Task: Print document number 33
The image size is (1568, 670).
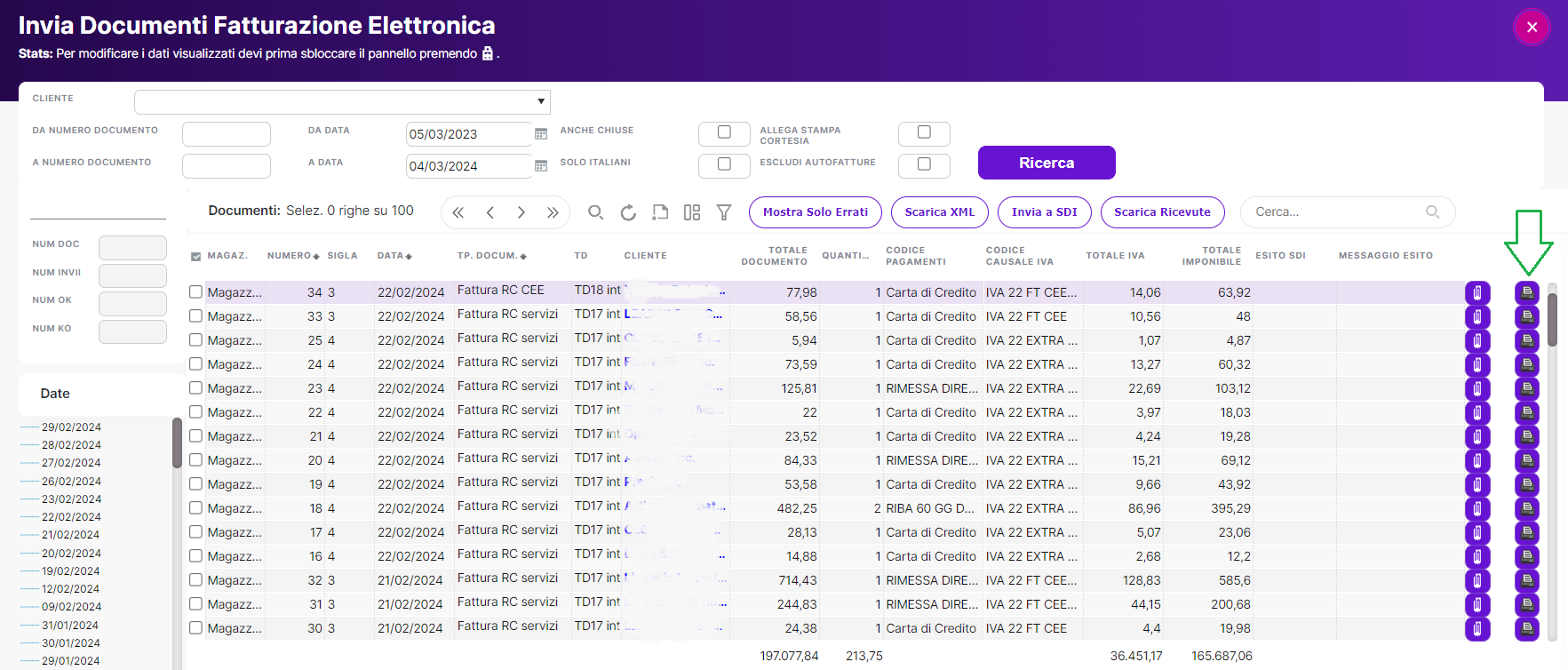Action: point(1527,316)
